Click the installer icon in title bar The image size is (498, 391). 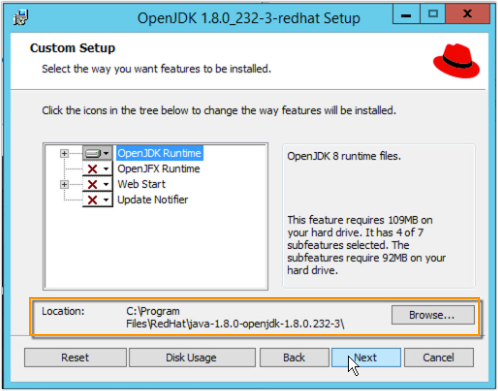coord(21,17)
